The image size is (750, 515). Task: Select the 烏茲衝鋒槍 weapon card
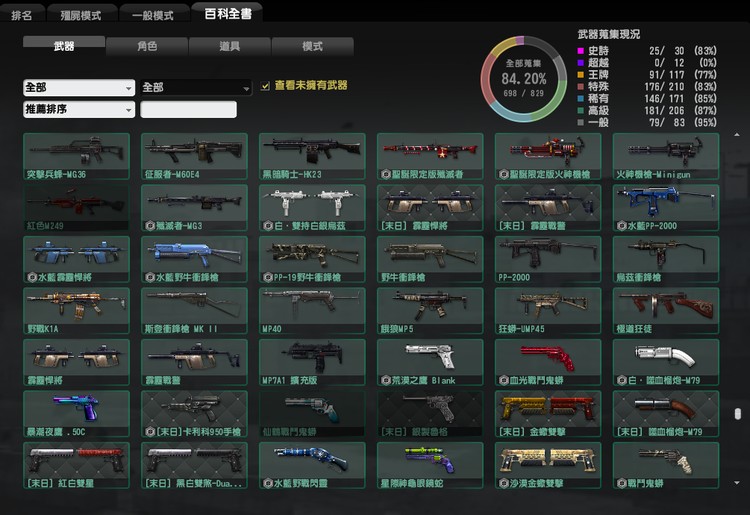[666, 260]
